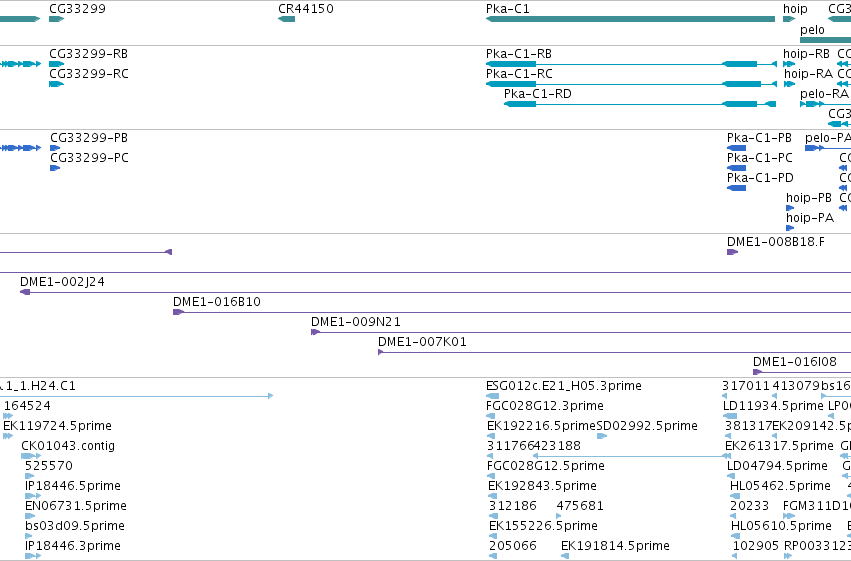851x561 pixels.
Task: Select BAC clone DME1-016B10
Action: pos(512,313)
